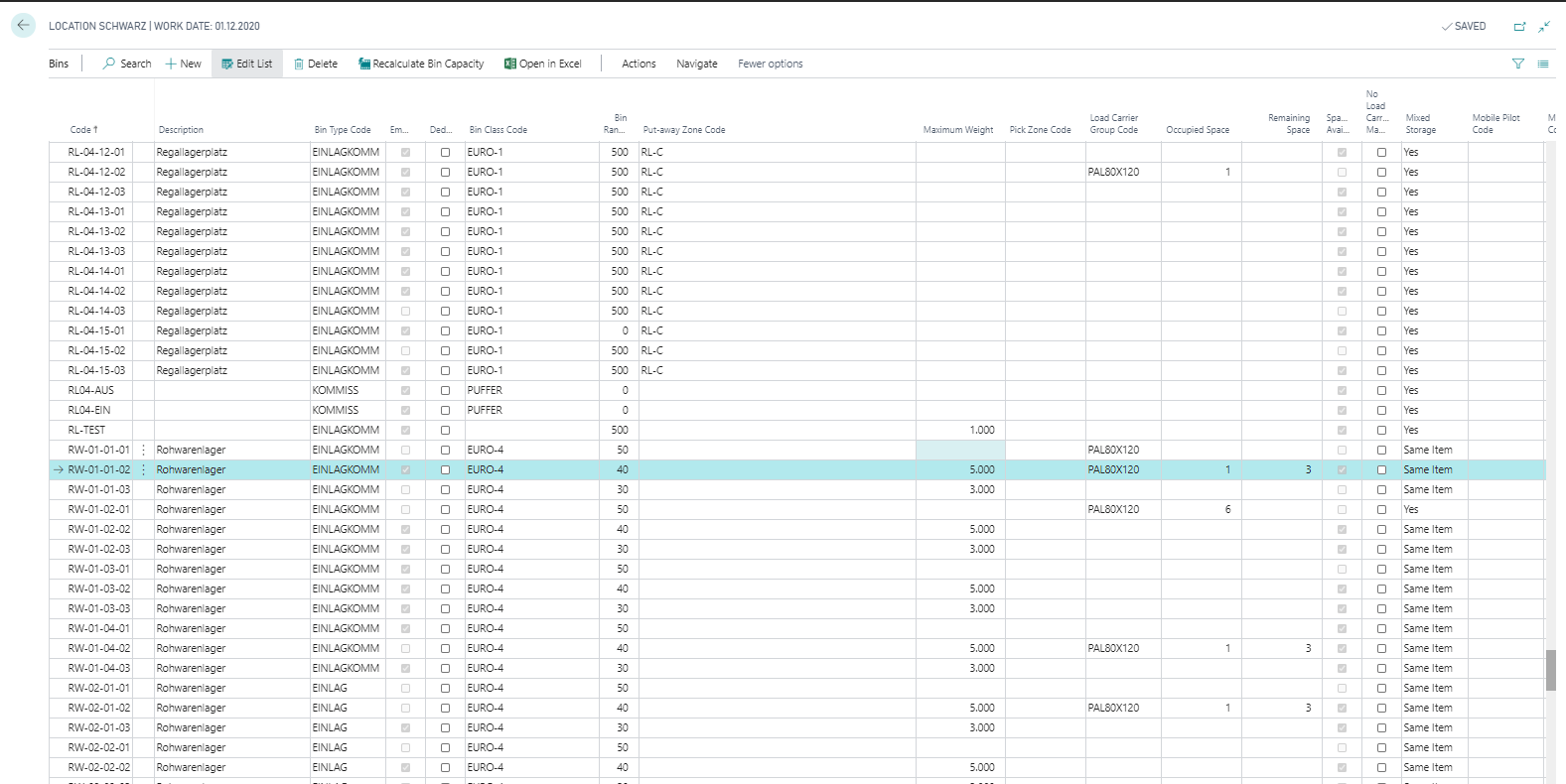Open in Excel
The width and height of the screenshot is (1566, 784).
click(543, 64)
